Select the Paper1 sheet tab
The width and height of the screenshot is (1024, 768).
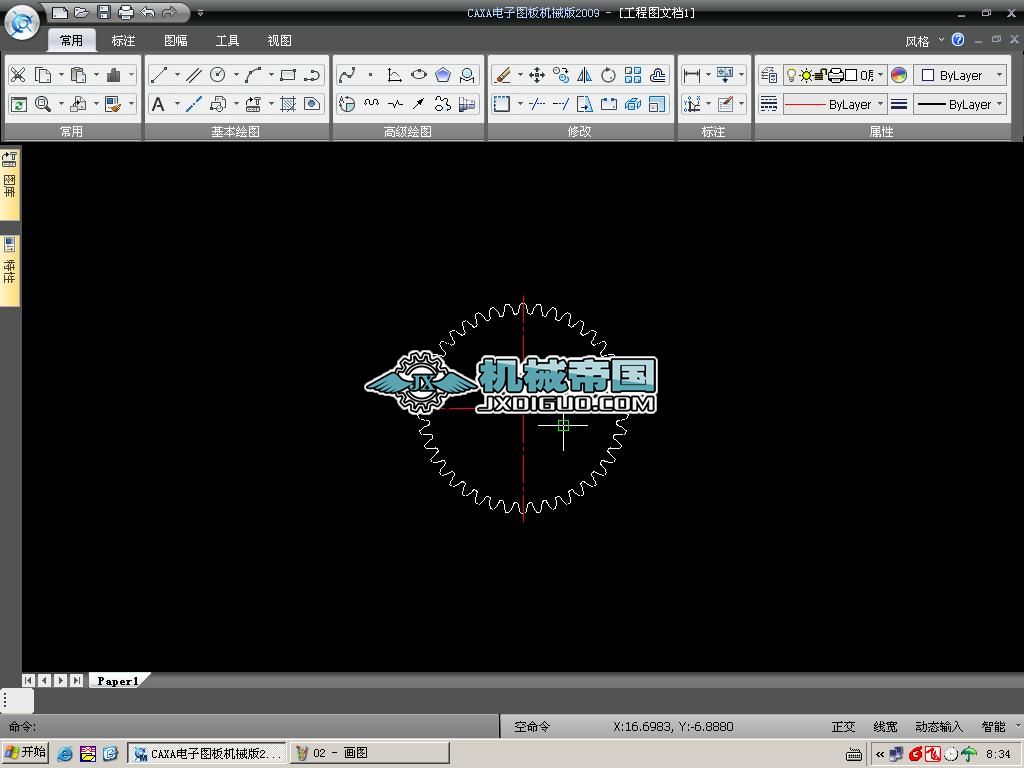tap(118, 681)
